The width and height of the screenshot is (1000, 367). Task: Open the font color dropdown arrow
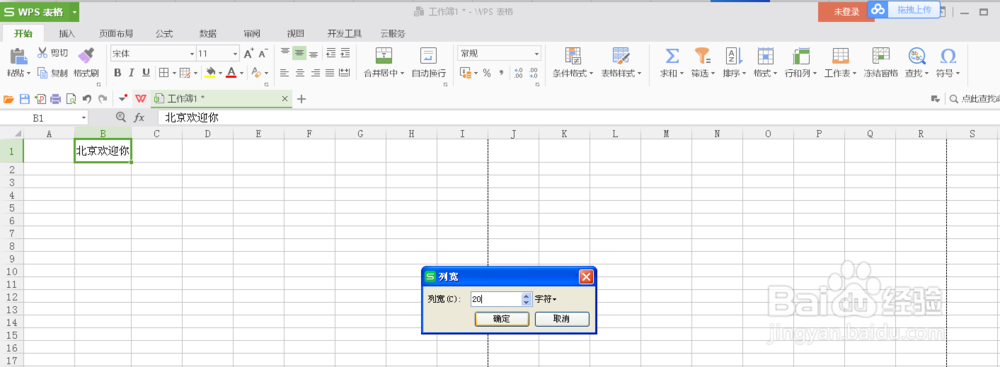tap(242, 73)
